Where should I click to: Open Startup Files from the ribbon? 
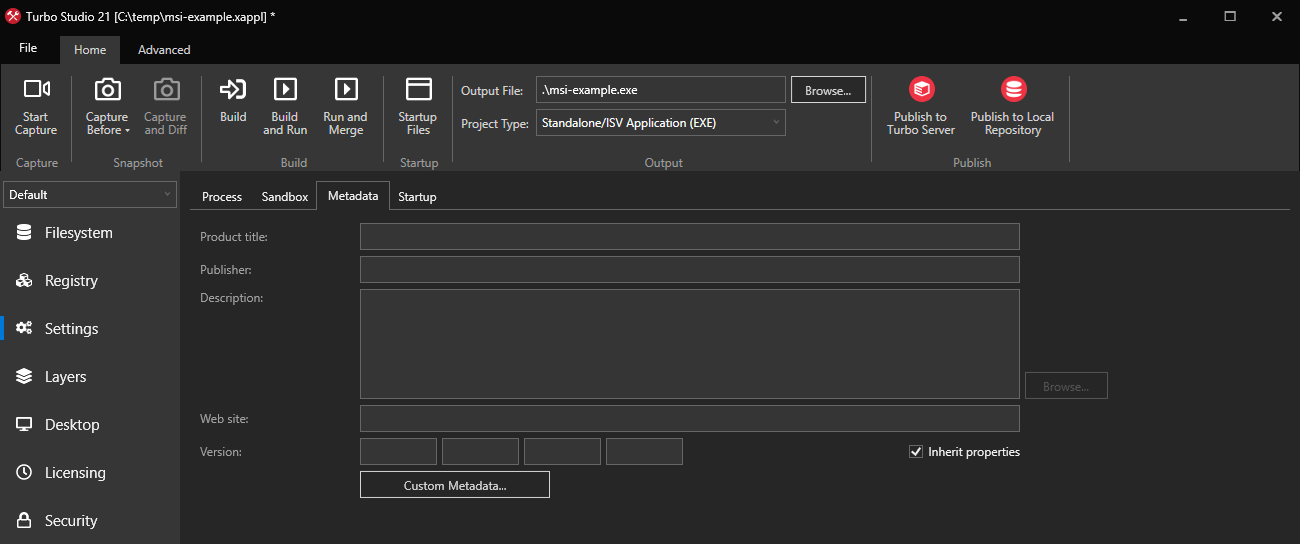418,91
